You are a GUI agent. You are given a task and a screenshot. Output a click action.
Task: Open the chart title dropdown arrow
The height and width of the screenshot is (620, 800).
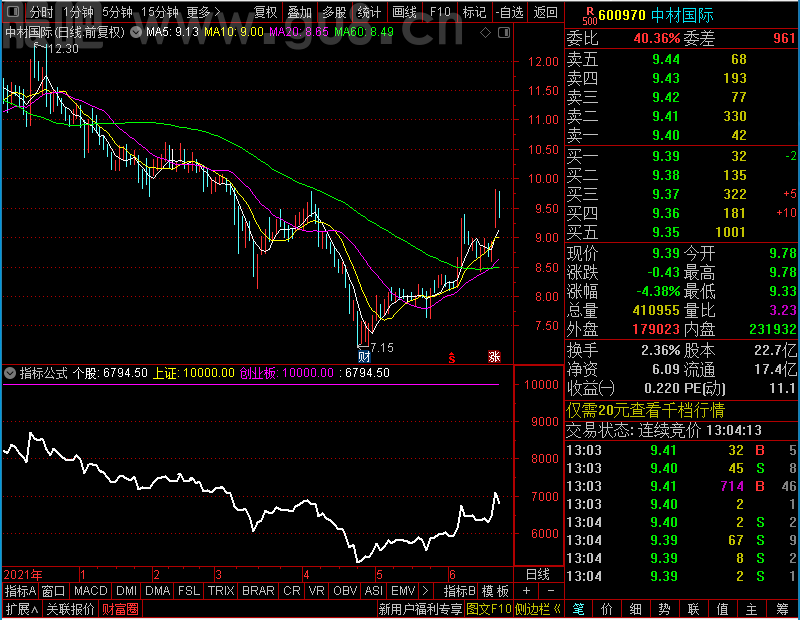(136, 32)
